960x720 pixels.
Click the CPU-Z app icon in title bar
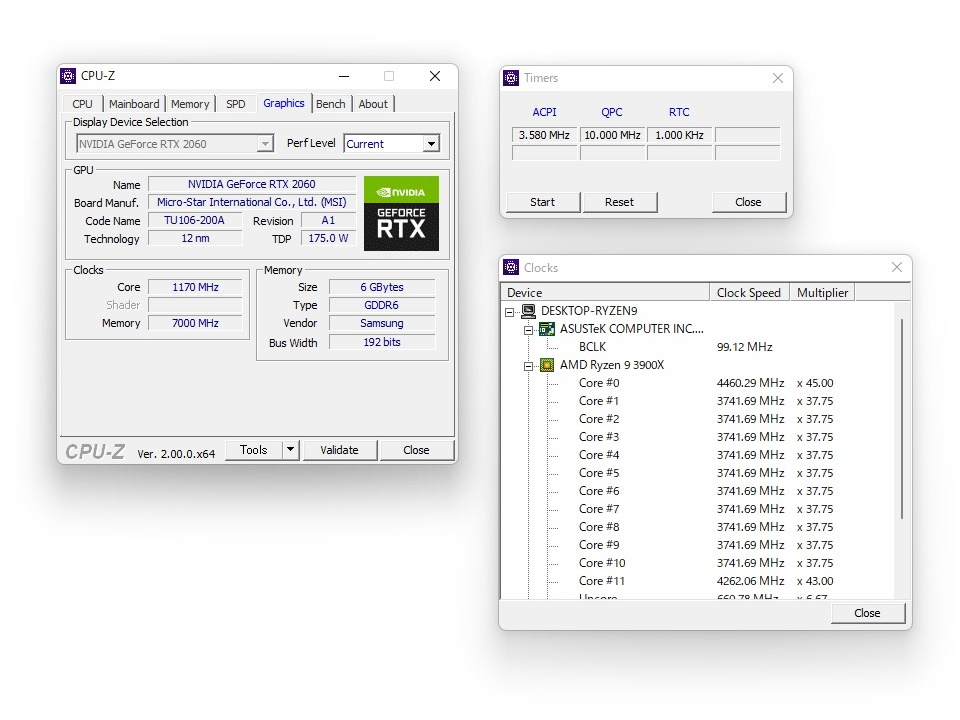click(68, 76)
